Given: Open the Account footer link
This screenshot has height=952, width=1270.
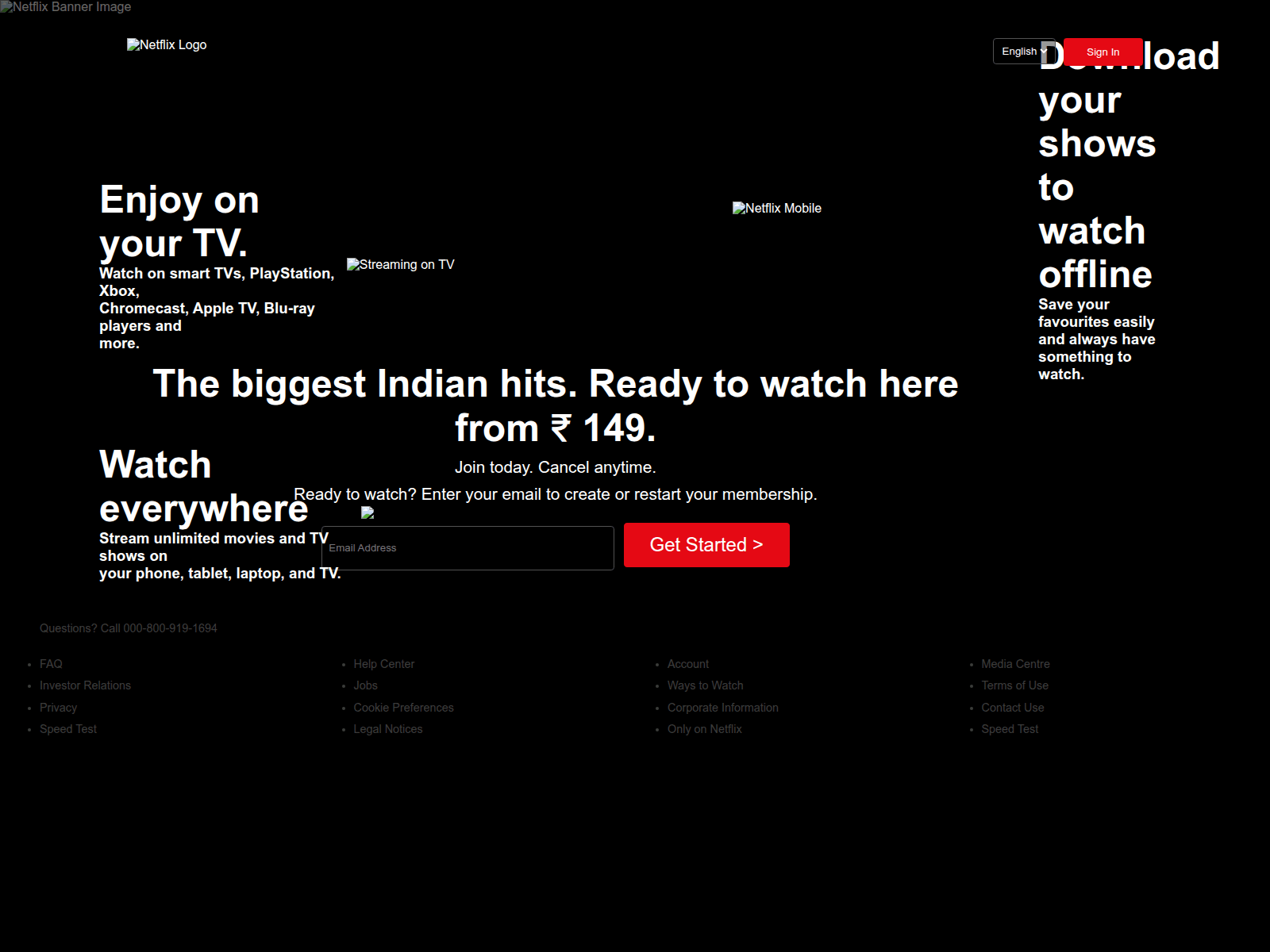Looking at the screenshot, I should (688, 664).
